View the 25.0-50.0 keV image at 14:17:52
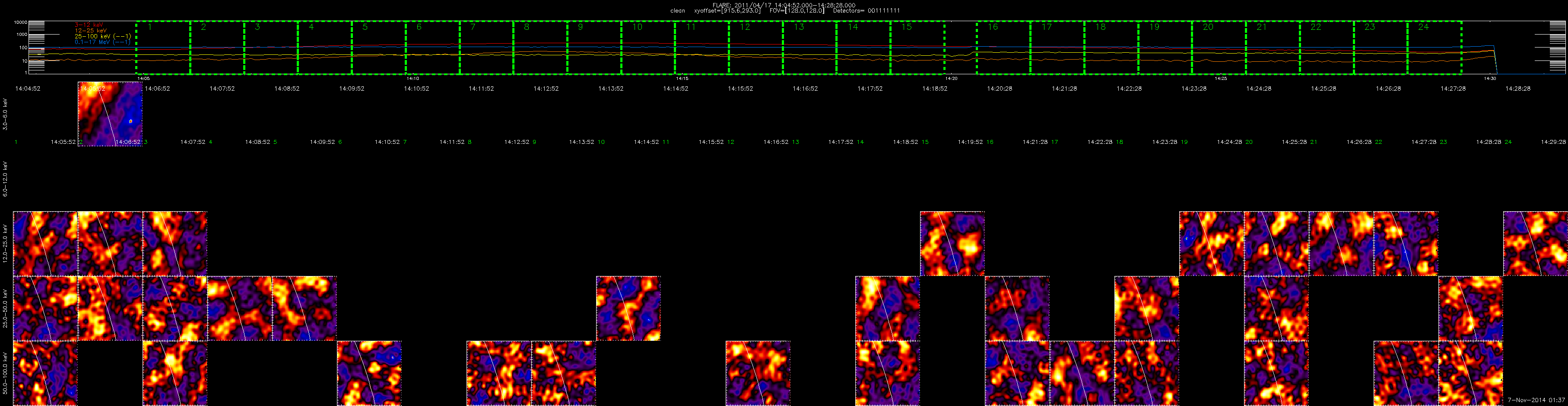The height and width of the screenshot is (406, 1568). pyautogui.click(x=888, y=309)
